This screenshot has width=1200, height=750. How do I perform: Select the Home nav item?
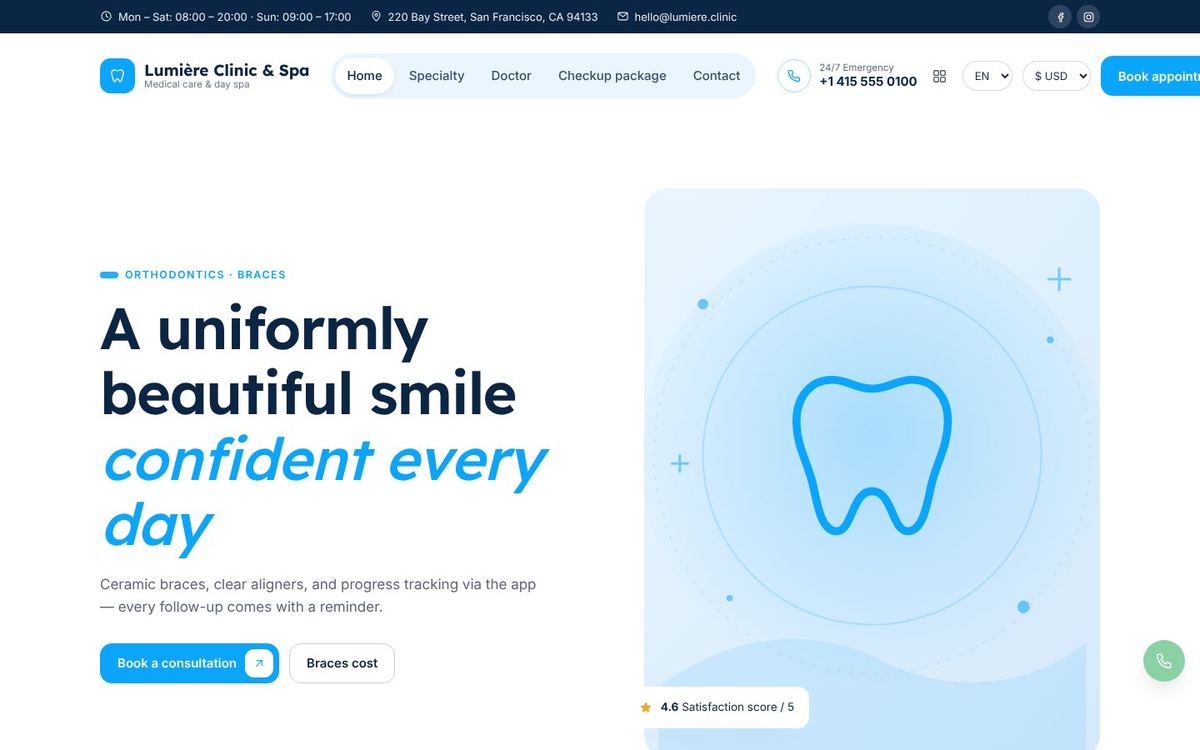(364, 76)
